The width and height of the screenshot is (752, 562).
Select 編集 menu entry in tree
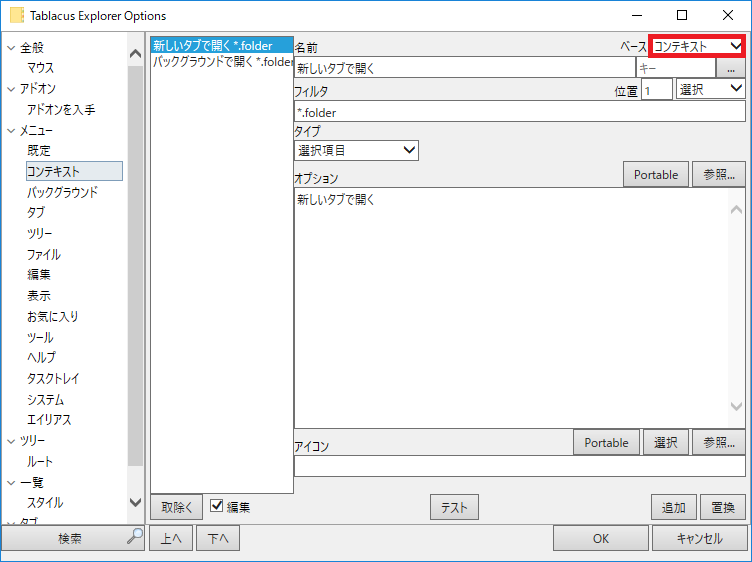(39, 274)
